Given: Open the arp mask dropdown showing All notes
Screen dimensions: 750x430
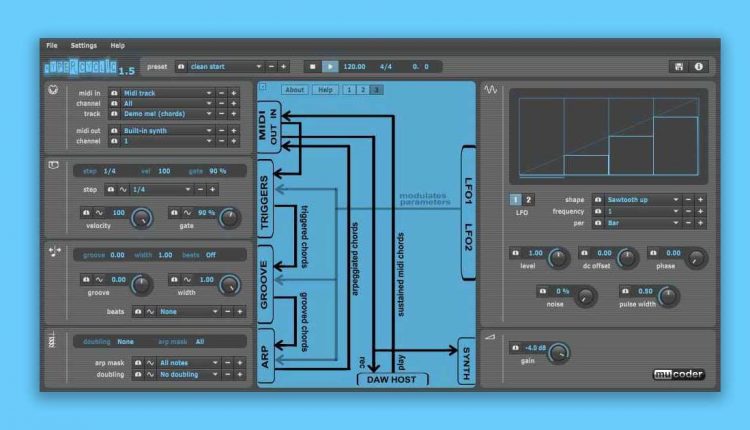Looking at the screenshot, I should pyautogui.click(x=188, y=363).
